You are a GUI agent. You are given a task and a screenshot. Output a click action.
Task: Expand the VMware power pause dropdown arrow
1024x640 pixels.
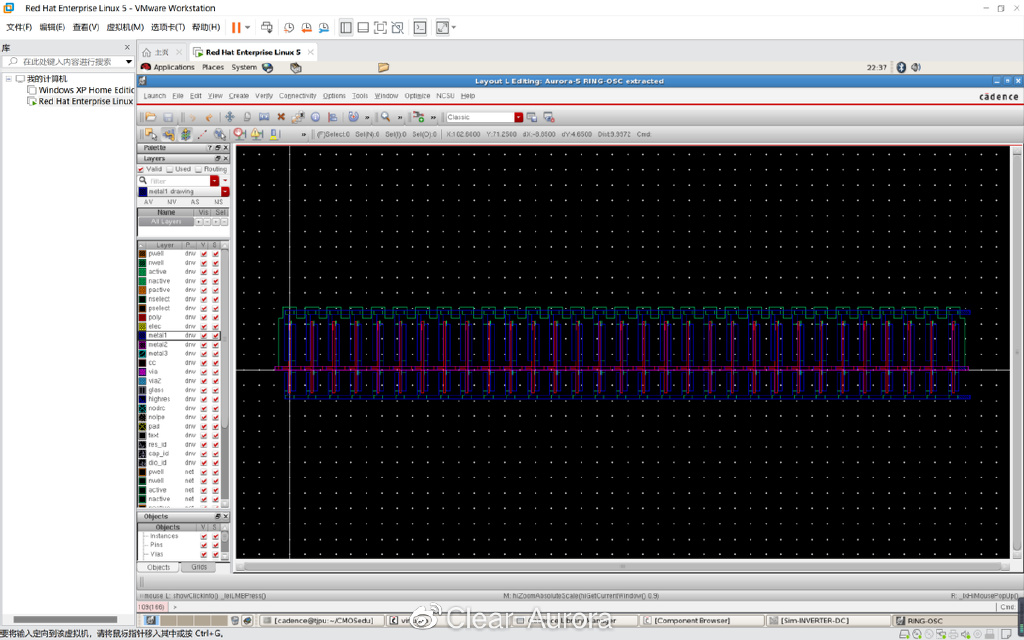pos(248,27)
